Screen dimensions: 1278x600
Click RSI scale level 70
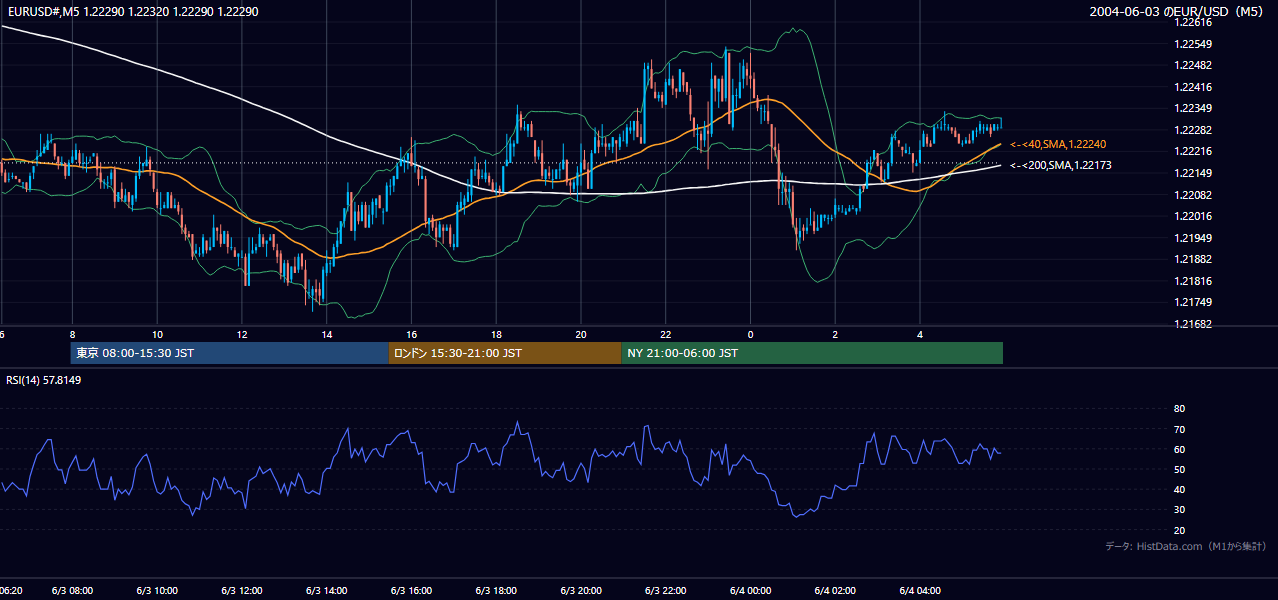coord(1179,429)
